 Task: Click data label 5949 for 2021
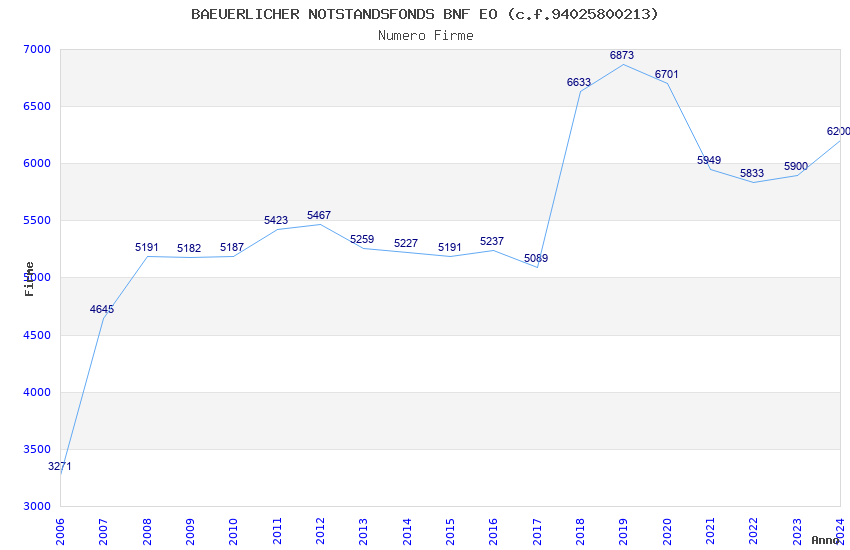(709, 160)
